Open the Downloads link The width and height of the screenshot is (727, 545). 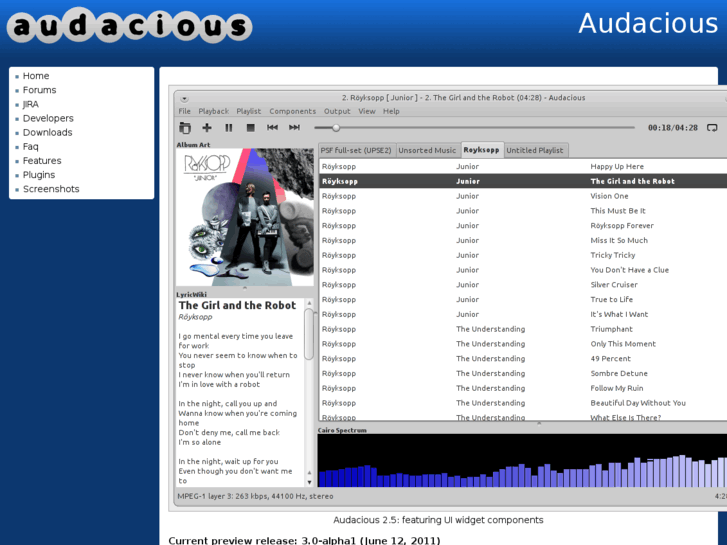(48, 133)
